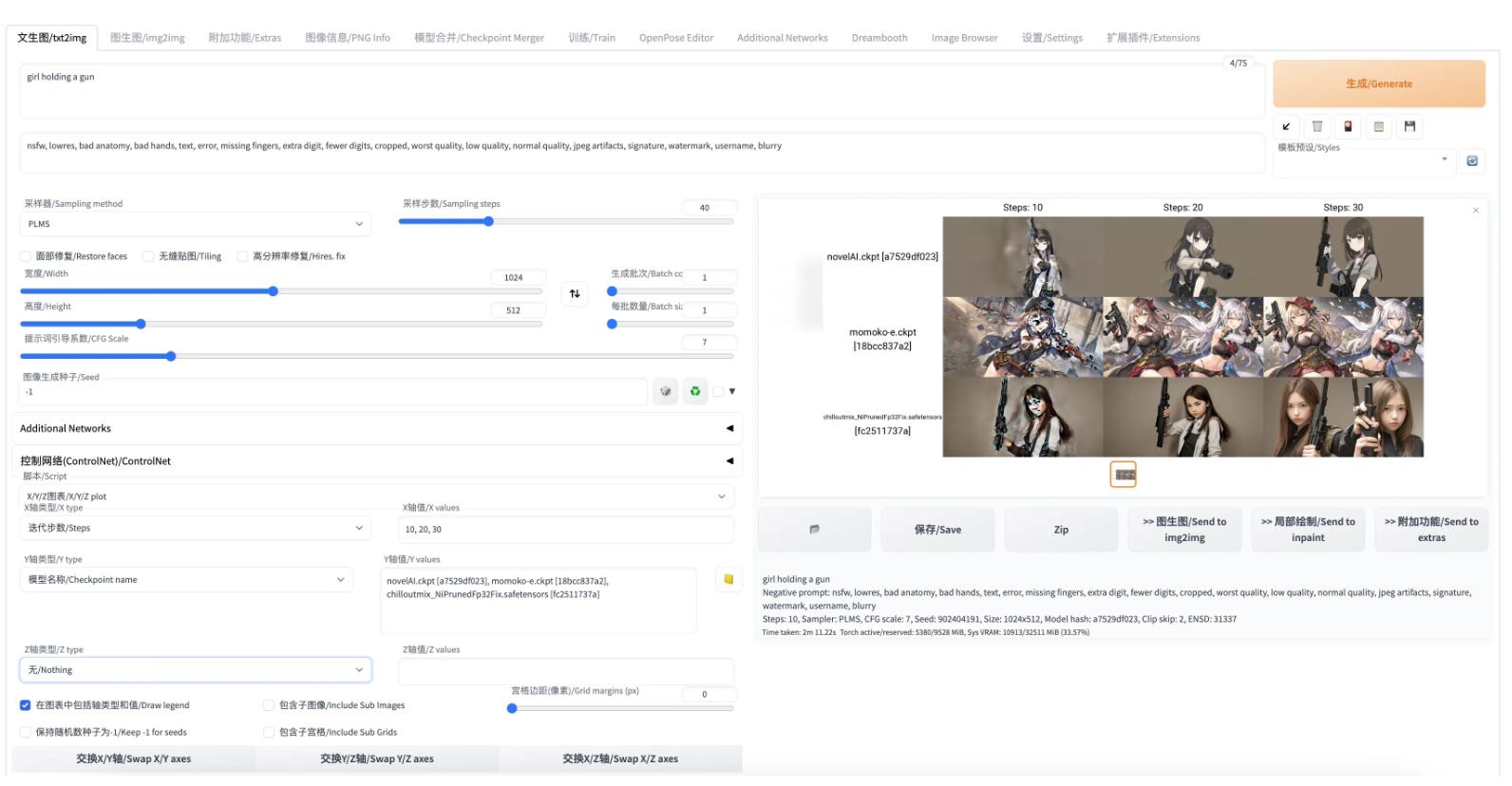Viewport: 1512px width, 786px height.
Task: Uncheck the Draw legend checkbox
Action: [26, 705]
